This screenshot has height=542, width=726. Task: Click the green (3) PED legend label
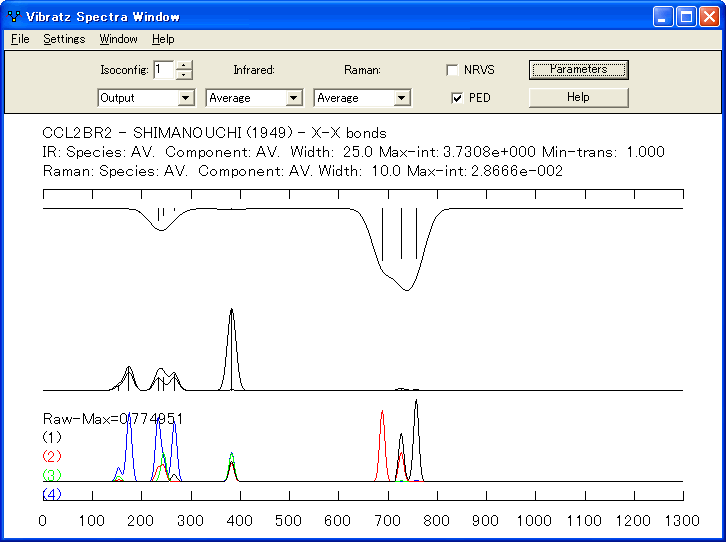point(52,475)
